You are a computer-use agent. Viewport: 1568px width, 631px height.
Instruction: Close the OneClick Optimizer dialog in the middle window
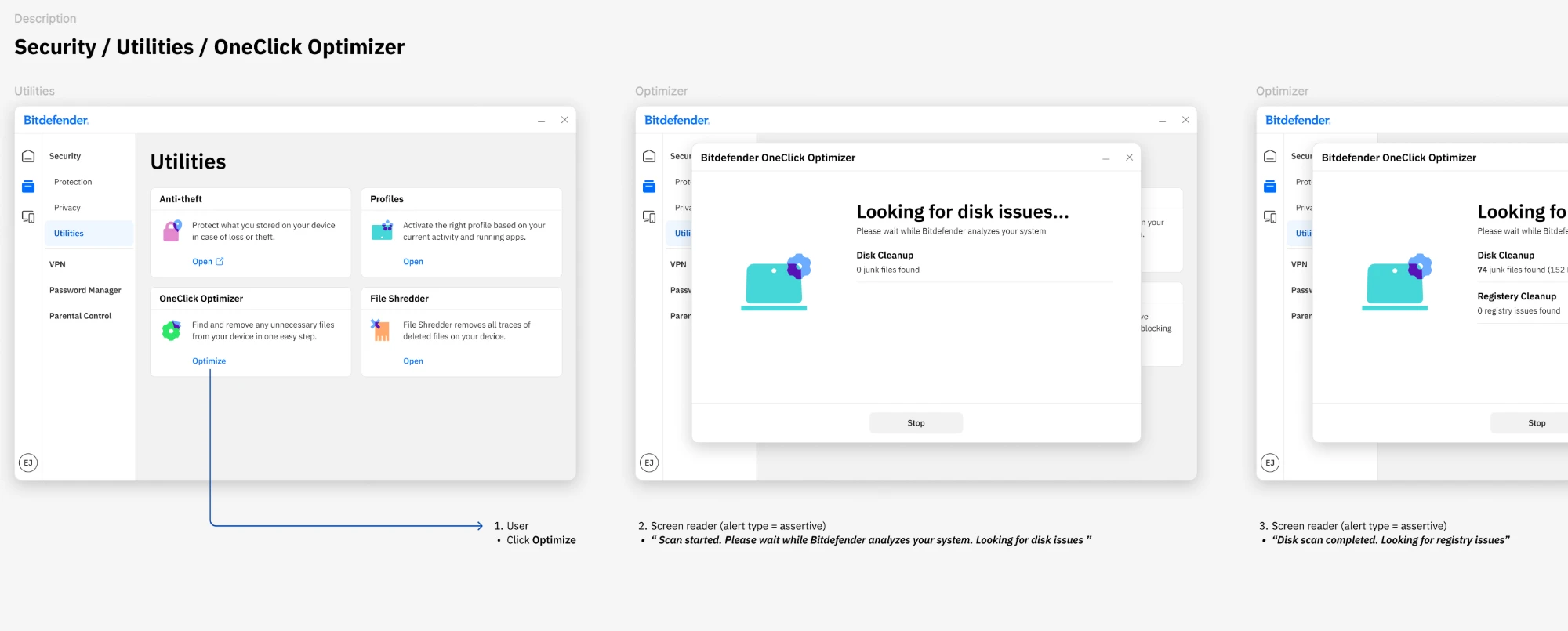coord(1129,158)
